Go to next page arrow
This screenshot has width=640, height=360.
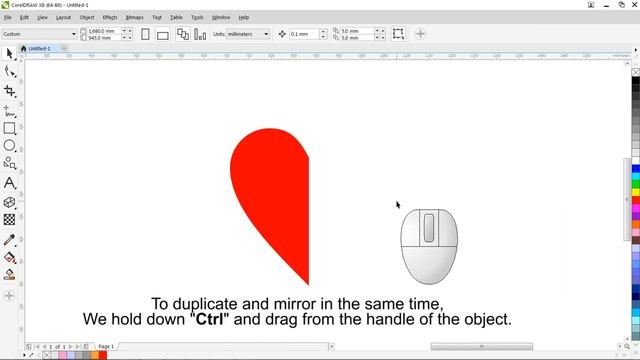(70, 347)
